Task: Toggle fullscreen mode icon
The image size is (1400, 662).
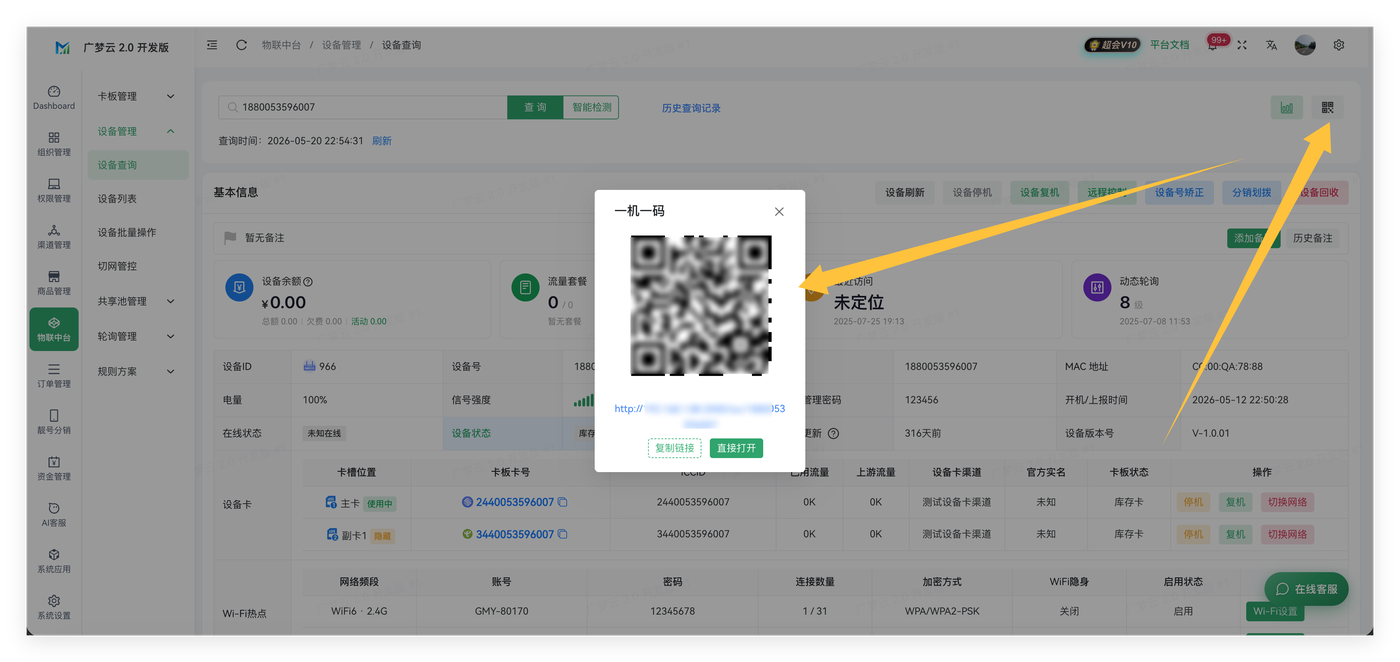Action: 1242,45
